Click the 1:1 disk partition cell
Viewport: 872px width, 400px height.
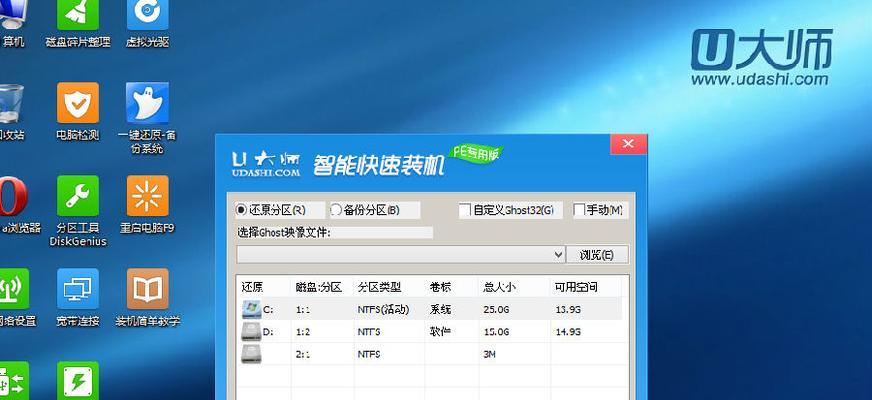click(x=303, y=309)
